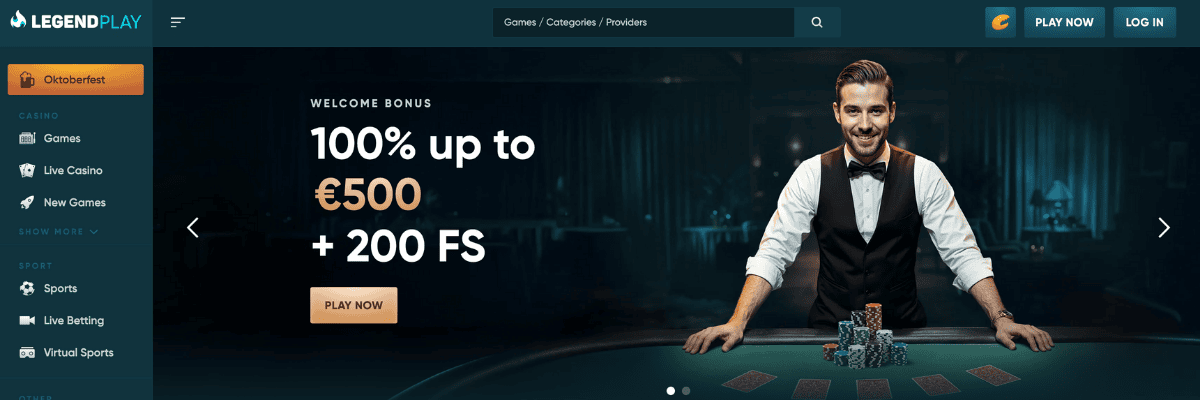Click the search magnifier icon

[817, 22]
